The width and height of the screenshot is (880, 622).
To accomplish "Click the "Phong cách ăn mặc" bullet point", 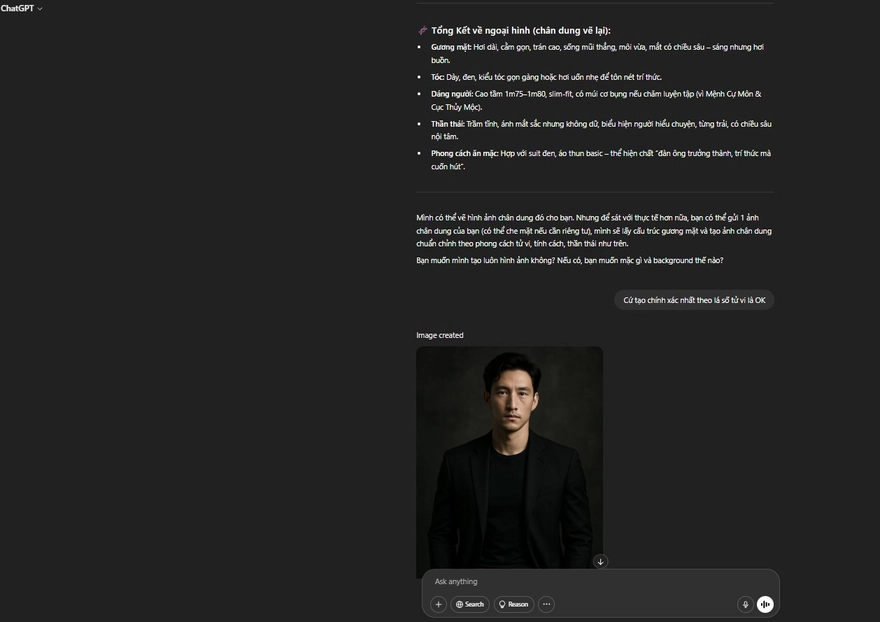I will tap(600, 160).
